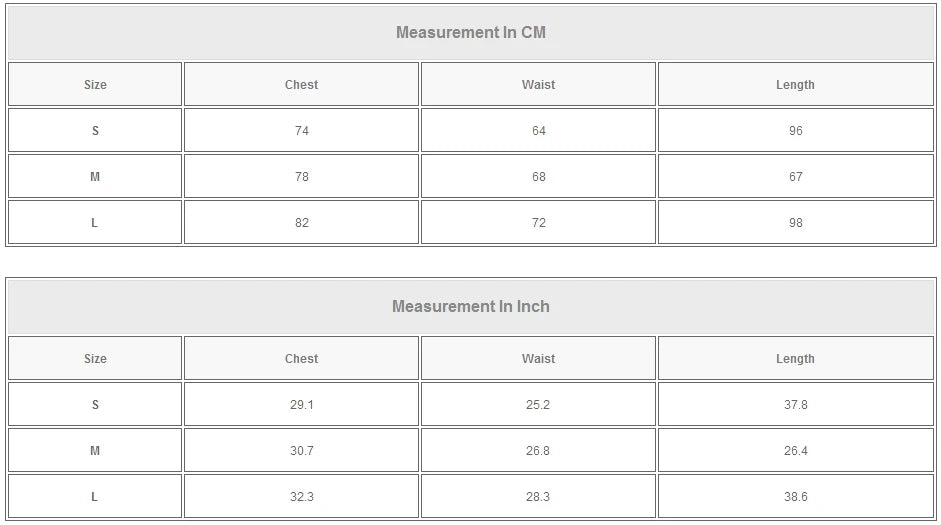Image resolution: width=941 pixels, height=525 pixels.
Task: Click the chest value 29.1 cell
Action: [301, 405]
